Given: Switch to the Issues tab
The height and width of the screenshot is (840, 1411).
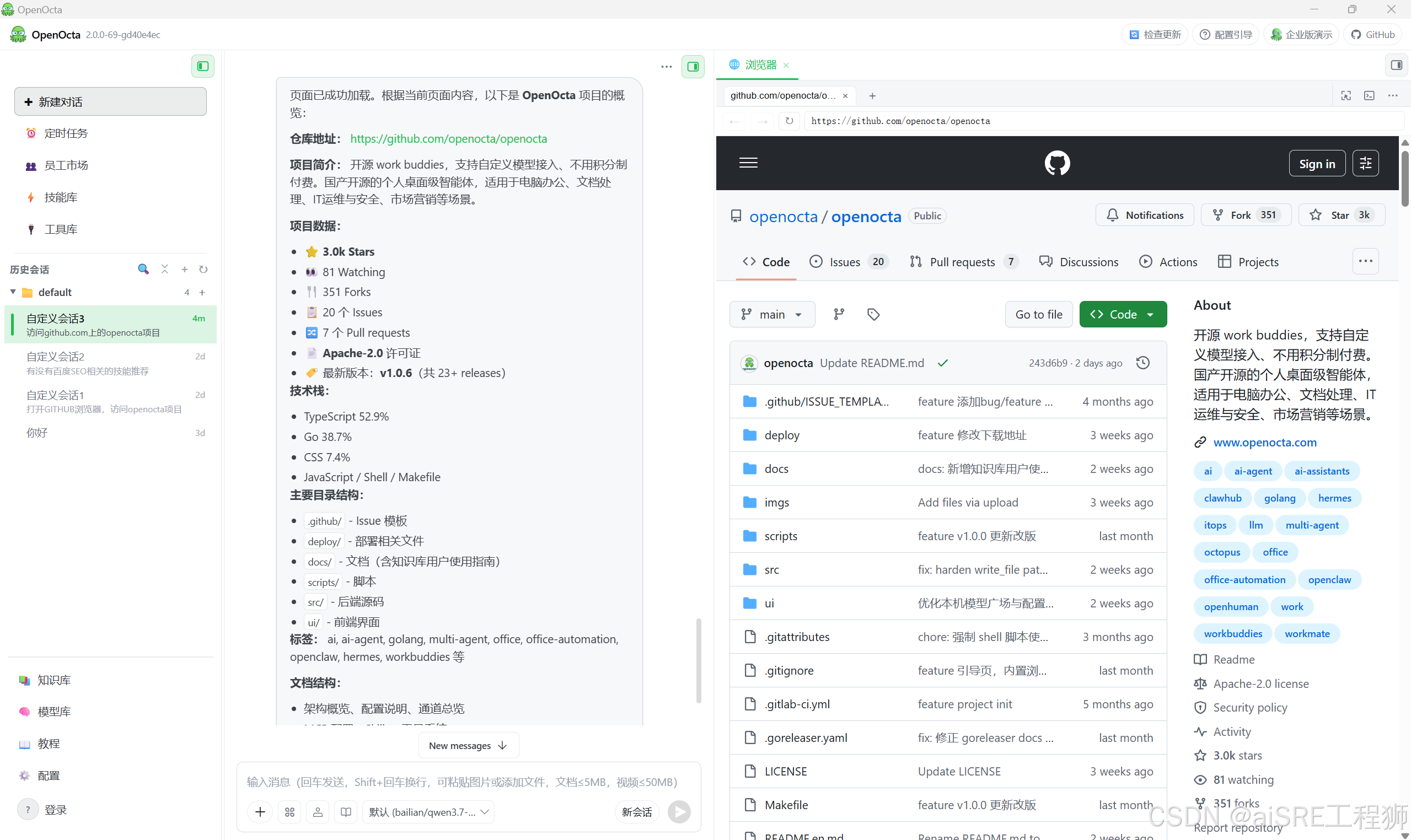Looking at the screenshot, I should click(849, 261).
